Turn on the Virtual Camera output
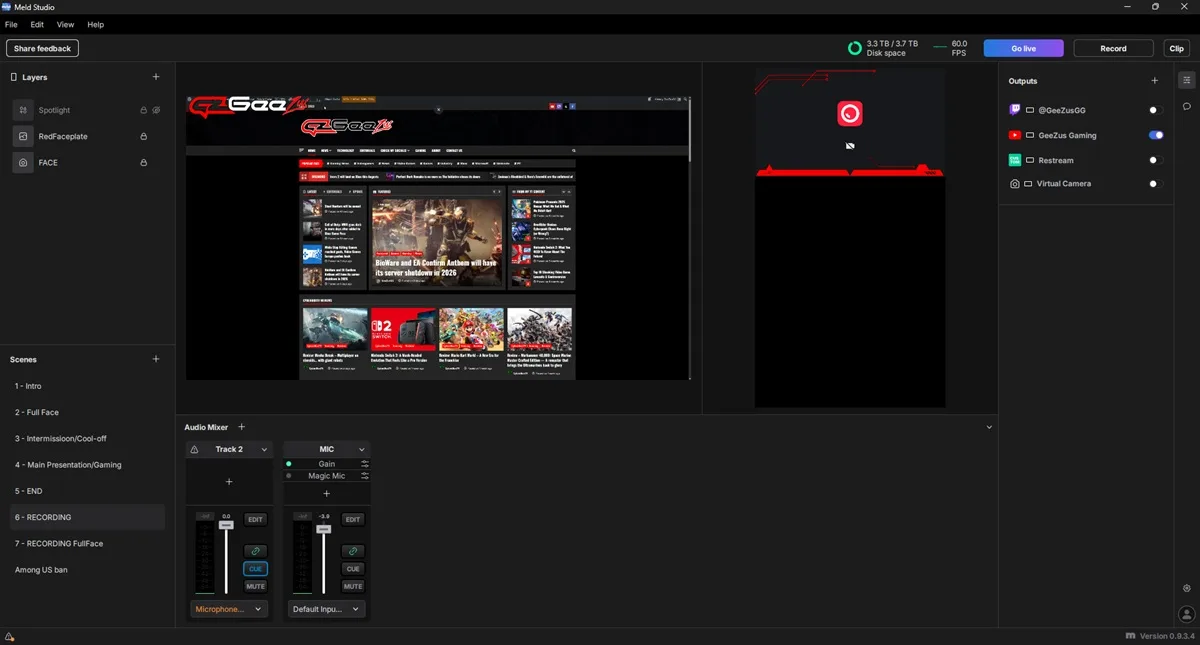Image resolution: width=1200 pixels, height=645 pixels. coord(1156,184)
